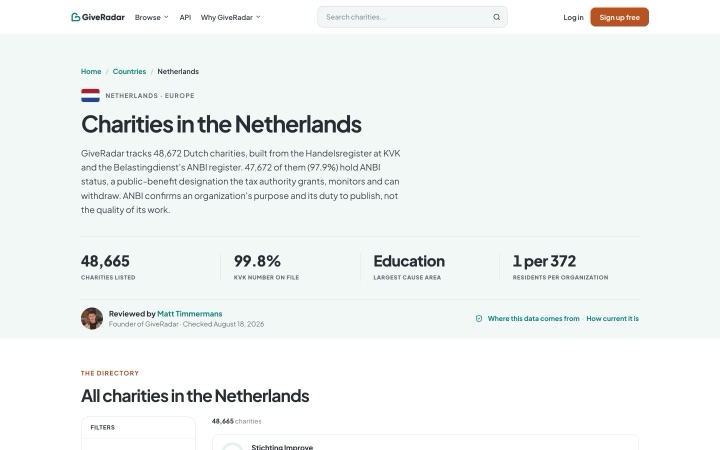
Task: Expand the Browse dropdown menu
Action: pyautogui.click(x=152, y=17)
